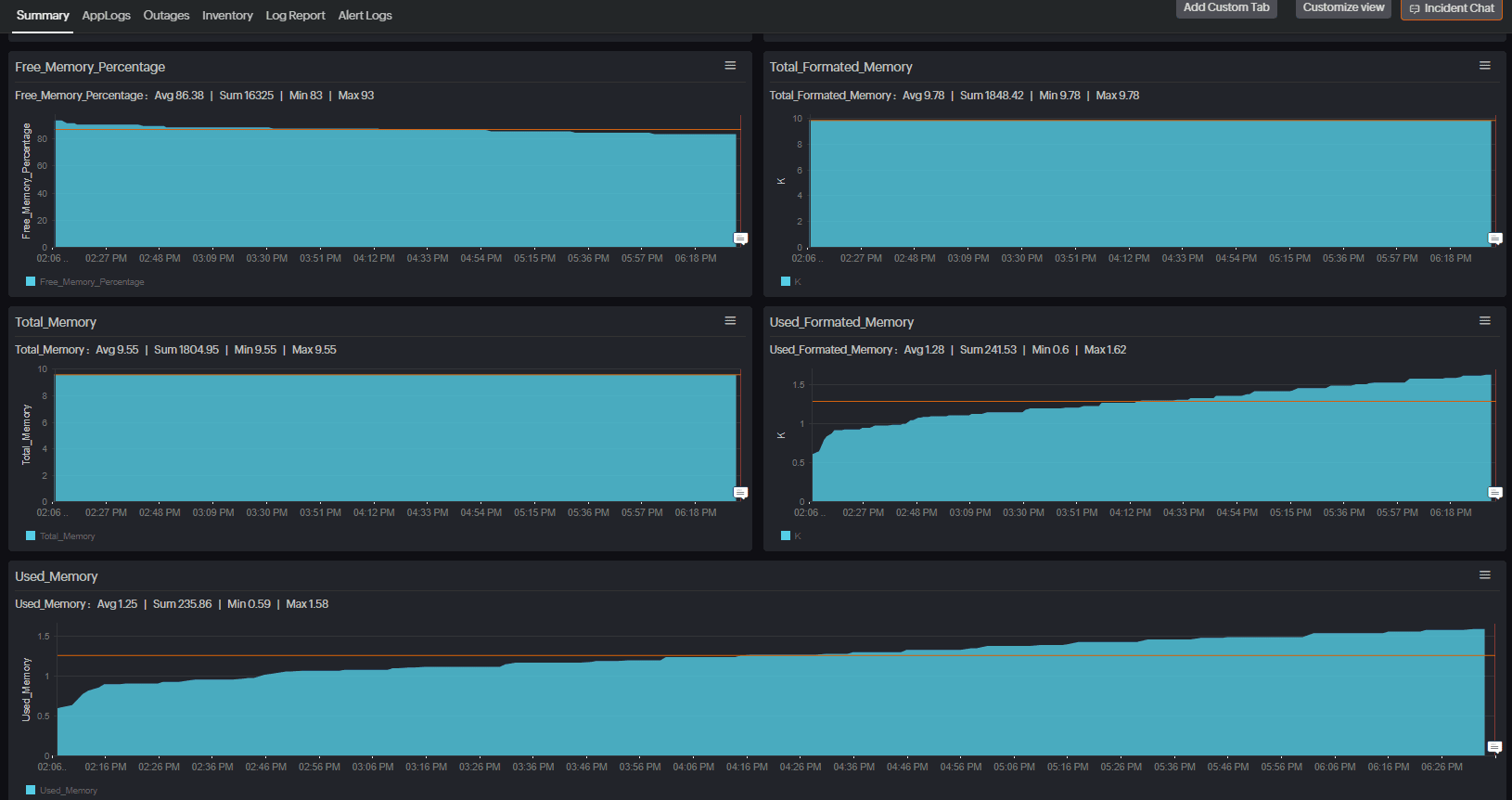Toggle the Total_Memory legend series
This screenshot has height=800, width=1512.
[x=60, y=536]
